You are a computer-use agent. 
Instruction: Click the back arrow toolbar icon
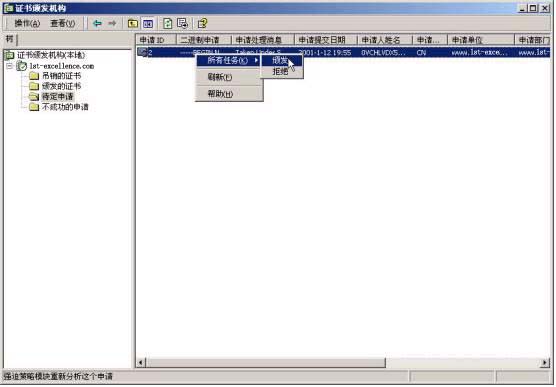tap(97, 23)
